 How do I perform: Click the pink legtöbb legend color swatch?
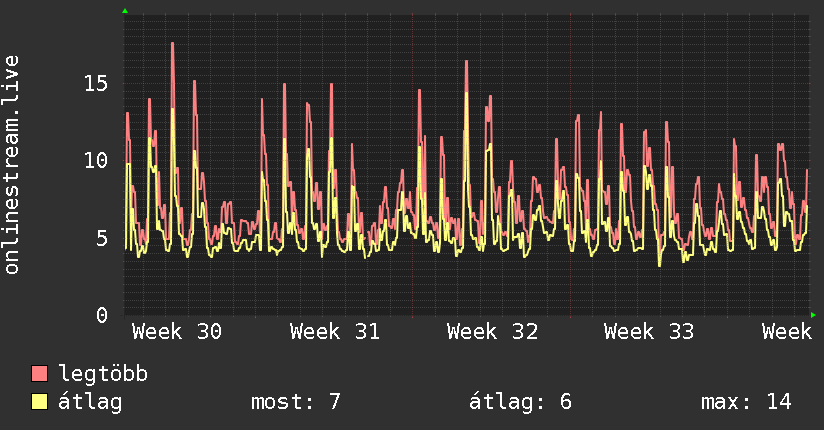pyautogui.click(x=39, y=373)
